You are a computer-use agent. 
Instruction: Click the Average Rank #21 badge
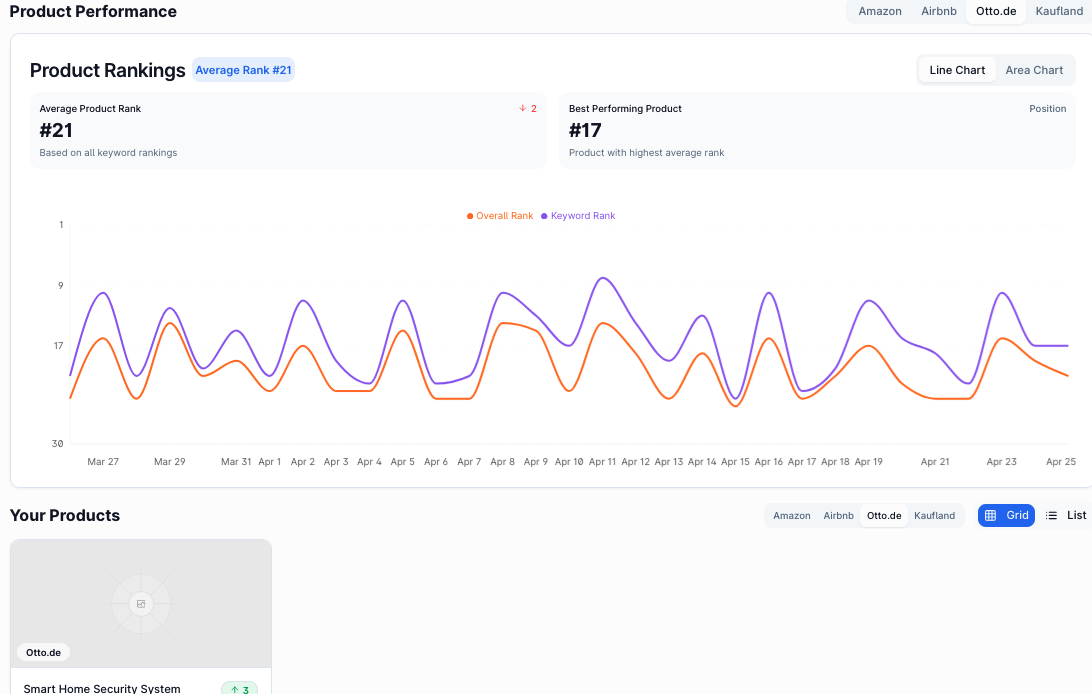point(243,70)
